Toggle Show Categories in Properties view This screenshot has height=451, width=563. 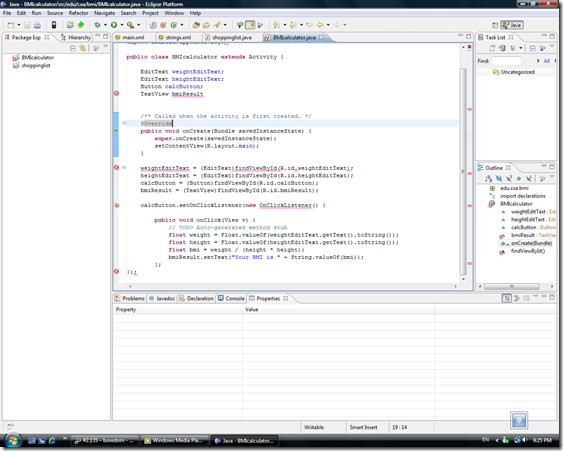[507, 298]
